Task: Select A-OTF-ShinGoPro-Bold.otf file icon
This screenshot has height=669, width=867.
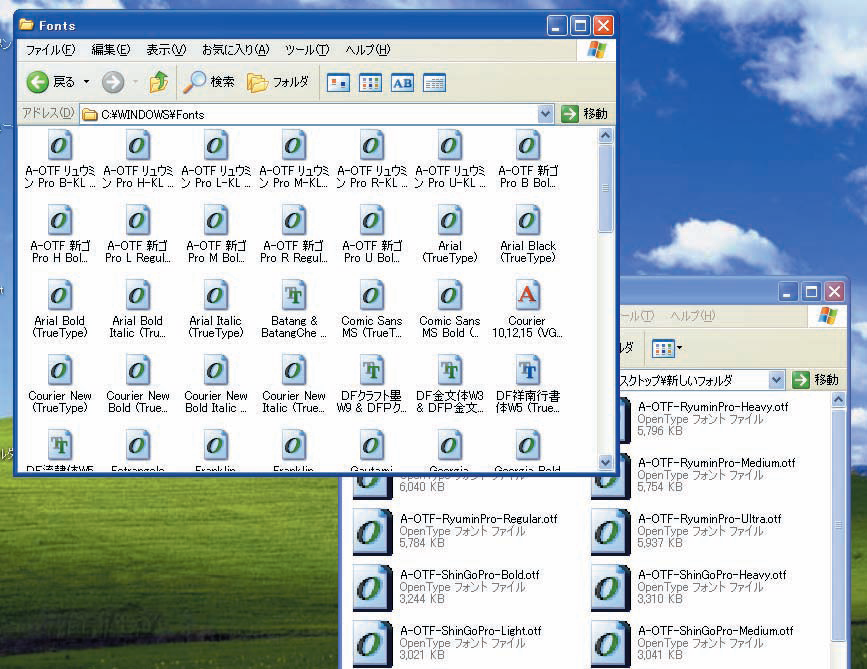Action: coord(373,588)
